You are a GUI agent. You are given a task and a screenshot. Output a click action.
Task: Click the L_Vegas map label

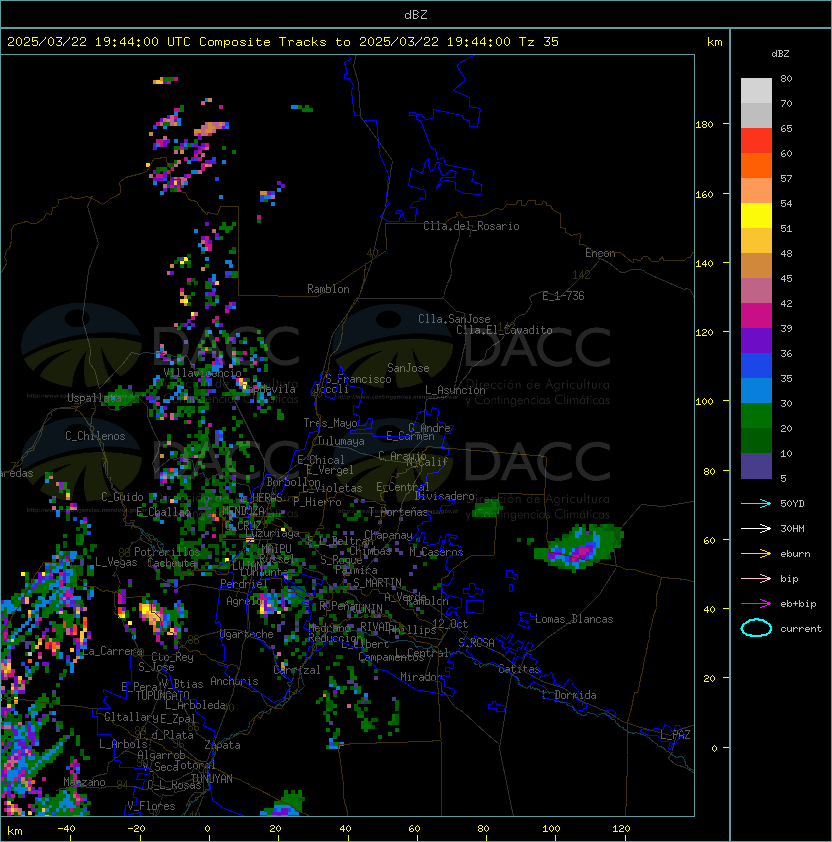click(x=116, y=562)
